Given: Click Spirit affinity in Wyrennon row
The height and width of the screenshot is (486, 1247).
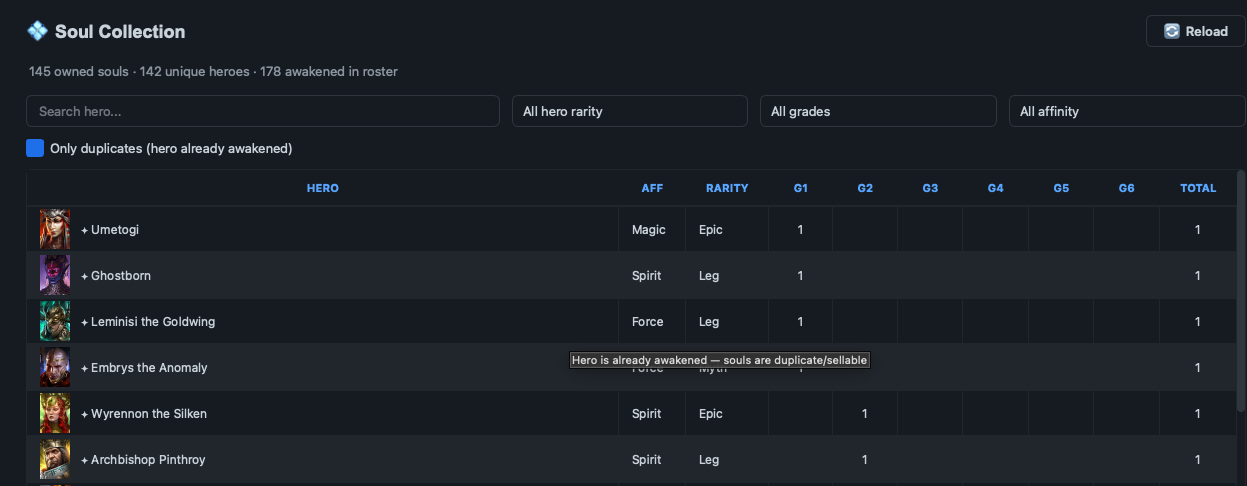Looking at the screenshot, I should (x=647, y=414).
